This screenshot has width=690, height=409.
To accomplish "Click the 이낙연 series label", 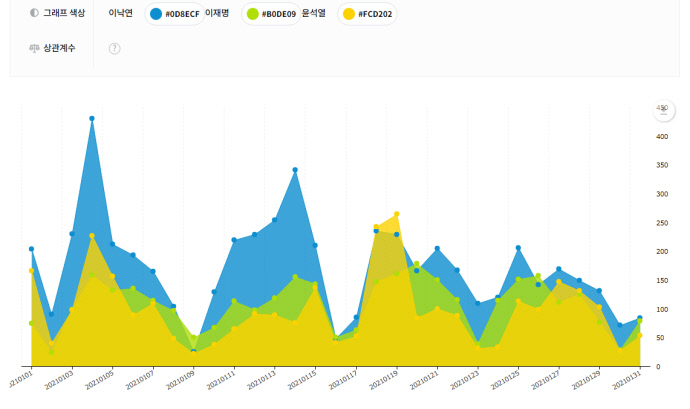I will pos(121,14).
